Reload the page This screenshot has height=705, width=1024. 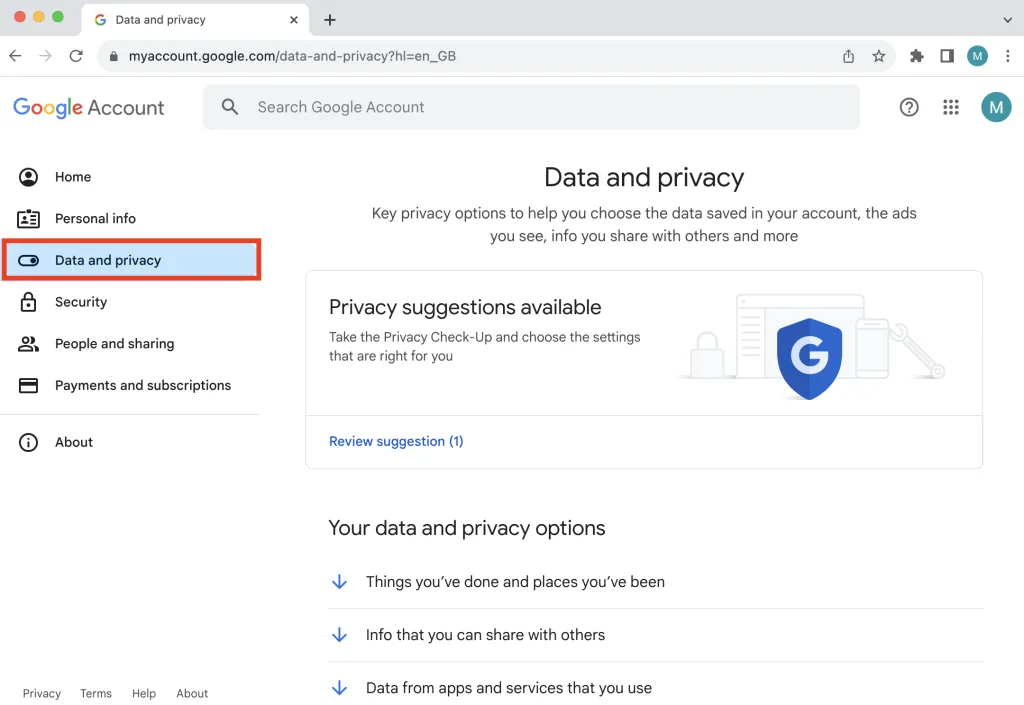click(x=76, y=56)
